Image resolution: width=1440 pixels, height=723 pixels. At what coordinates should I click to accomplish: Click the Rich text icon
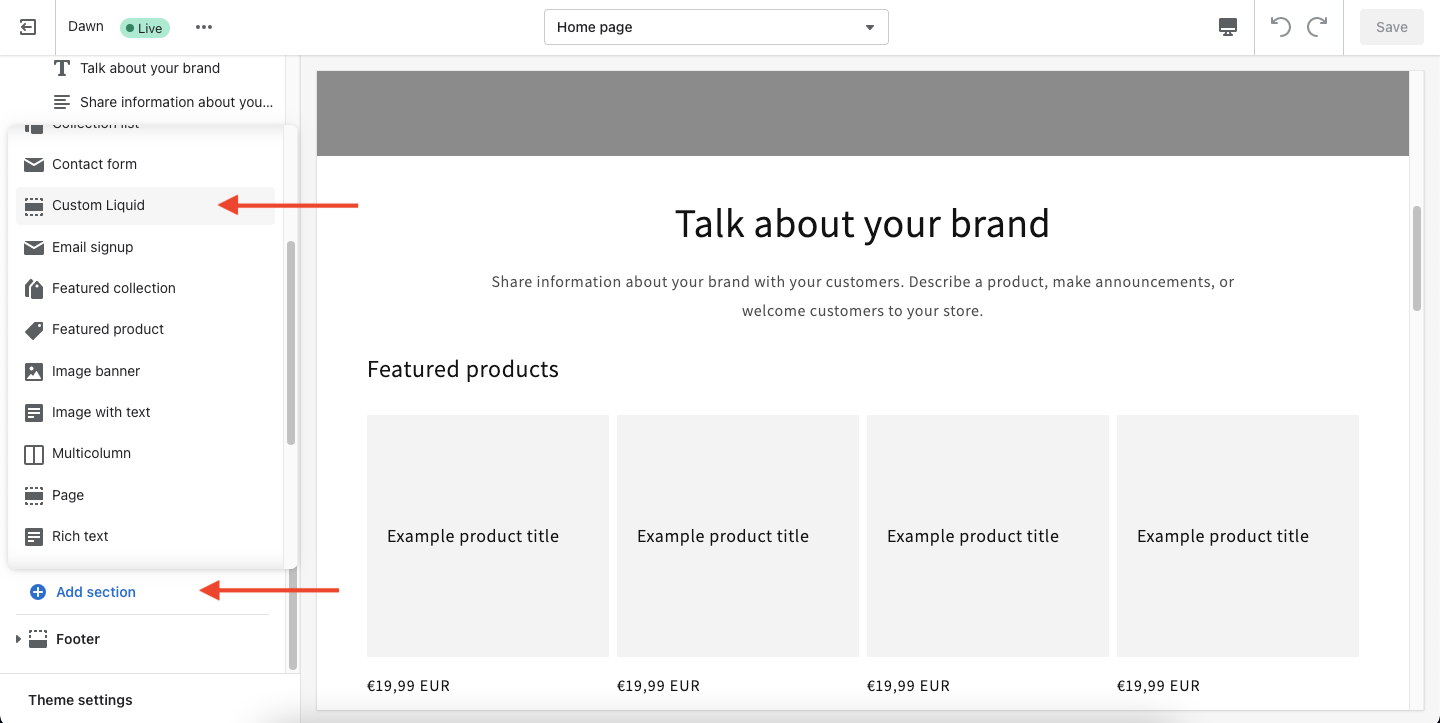(x=34, y=536)
